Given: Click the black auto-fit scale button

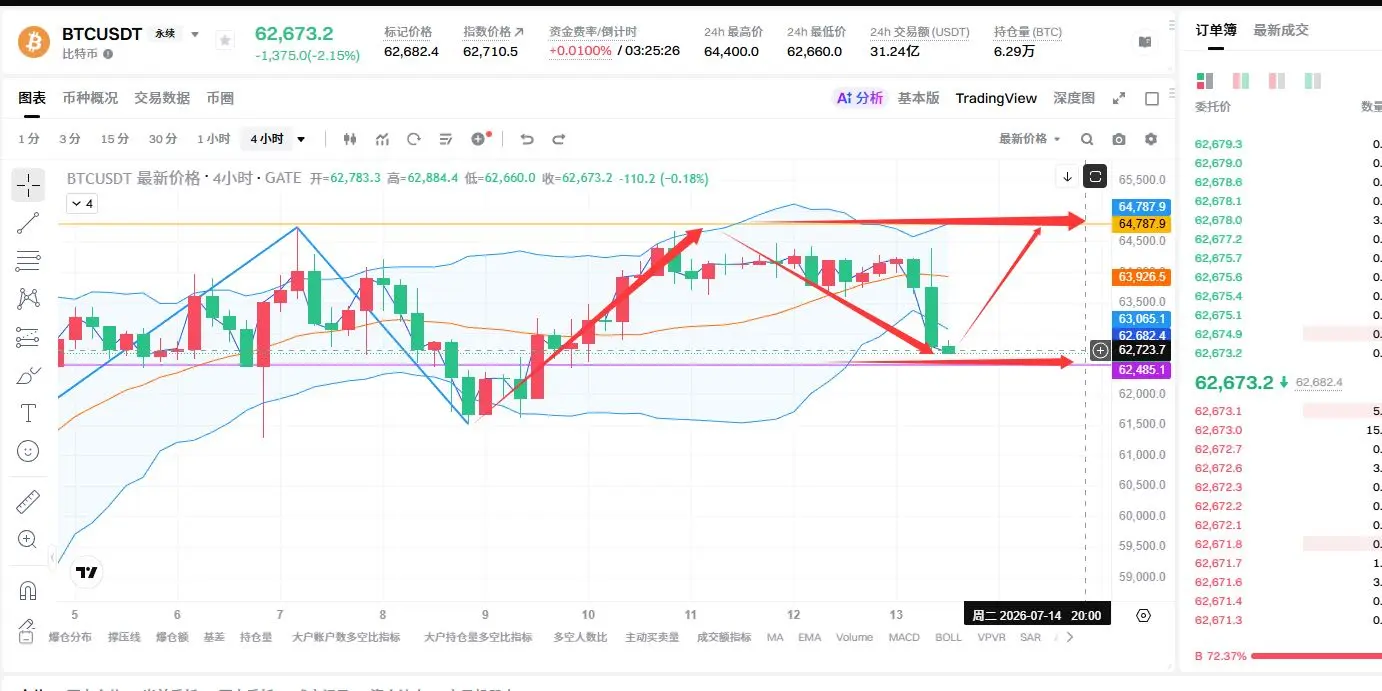Looking at the screenshot, I should 1095,177.
